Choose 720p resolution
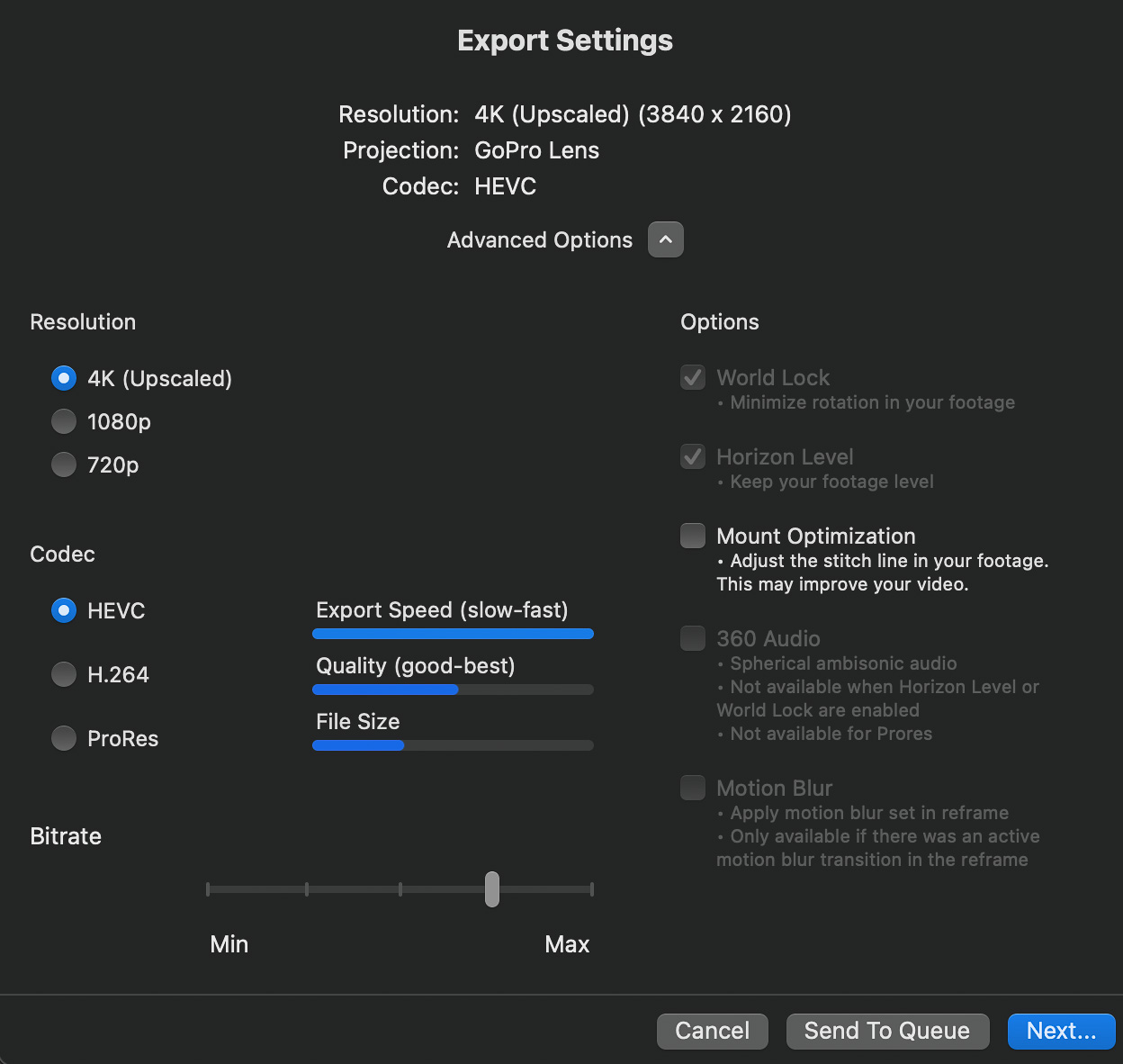Viewport: 1123px width, 1064px height. pyautogui.click(x=64, y=464)
